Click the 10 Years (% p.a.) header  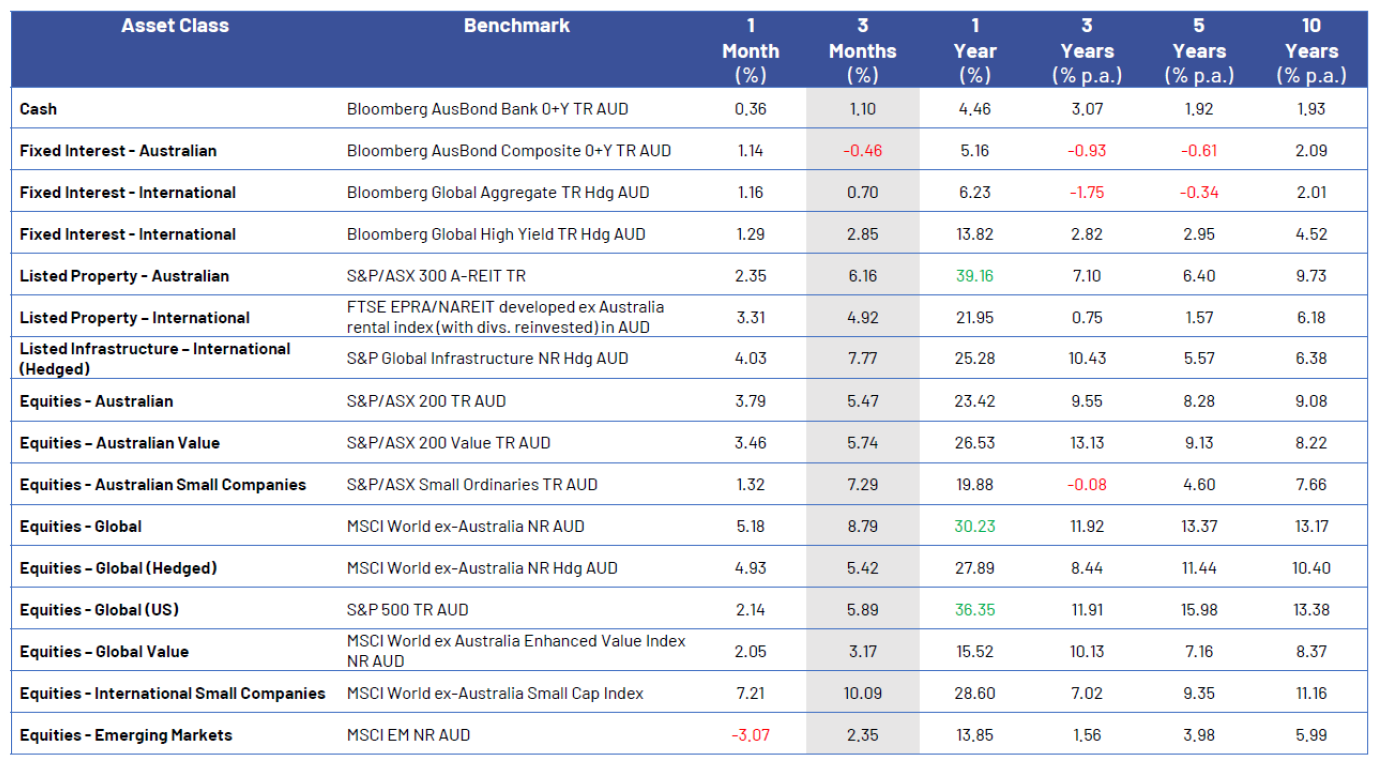click(x=1311, y=50)
